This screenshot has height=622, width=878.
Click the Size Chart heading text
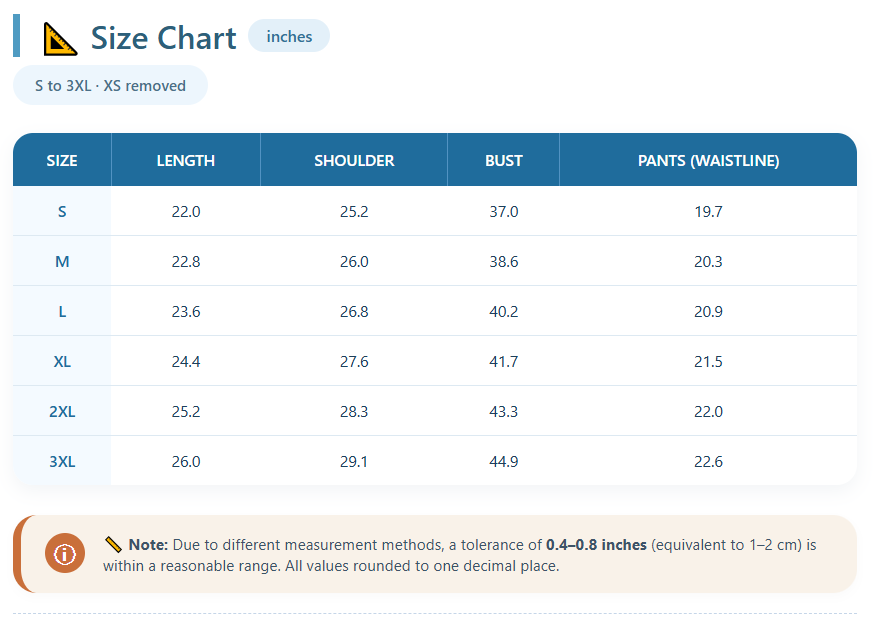pyautogui.click(x=163, y=38)
